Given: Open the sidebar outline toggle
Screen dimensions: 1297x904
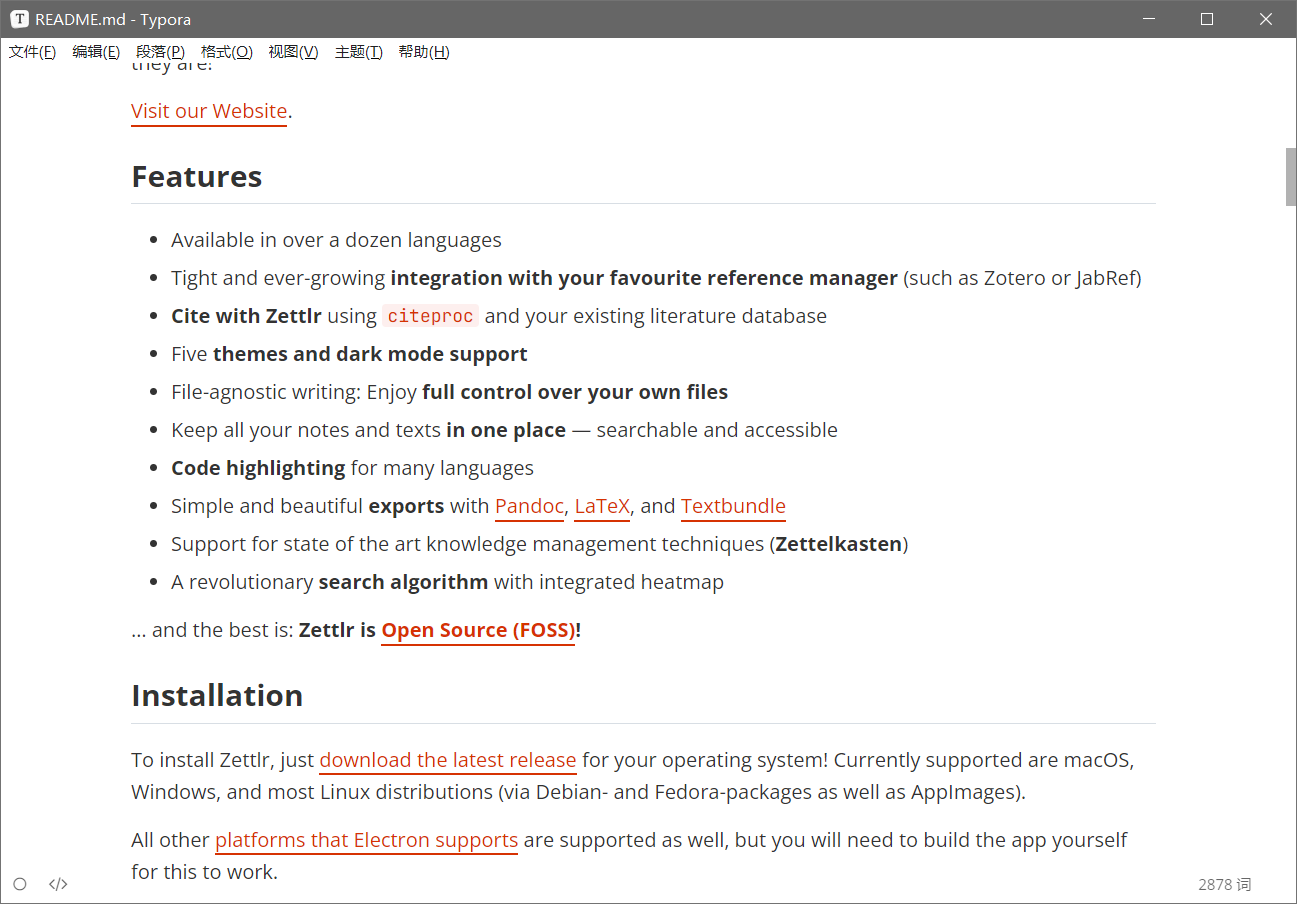Looking at the screenshot, I should [x=21, y=884].
